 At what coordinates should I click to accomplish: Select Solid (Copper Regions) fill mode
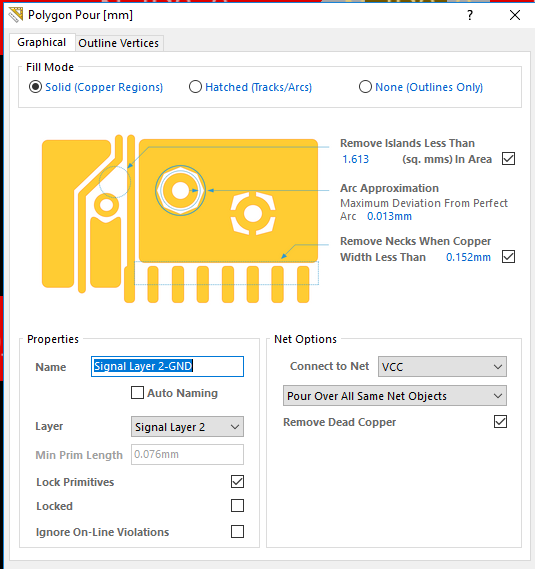(35, 87)
